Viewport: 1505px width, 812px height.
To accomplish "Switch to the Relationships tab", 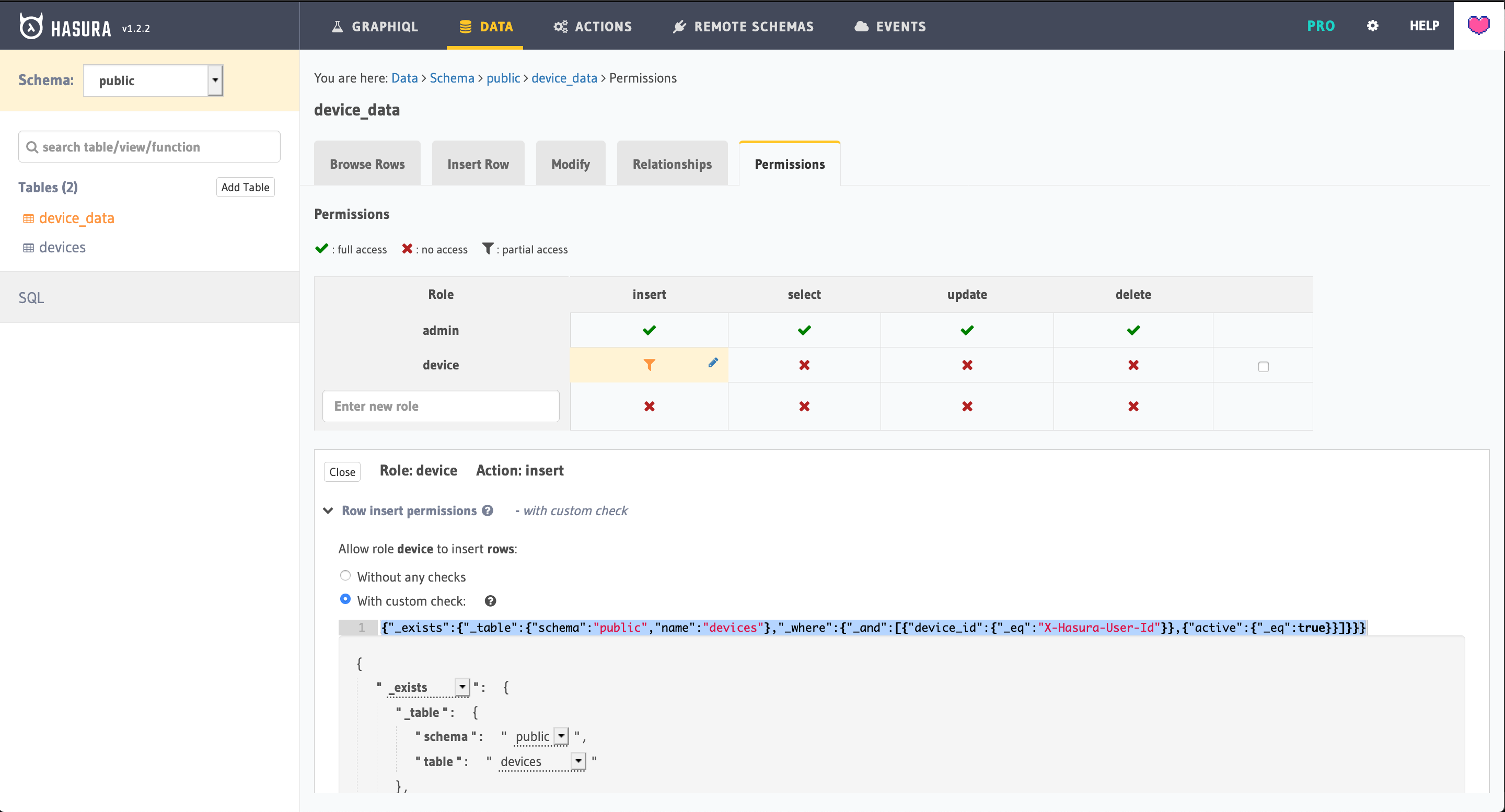I will pos(672,164).
